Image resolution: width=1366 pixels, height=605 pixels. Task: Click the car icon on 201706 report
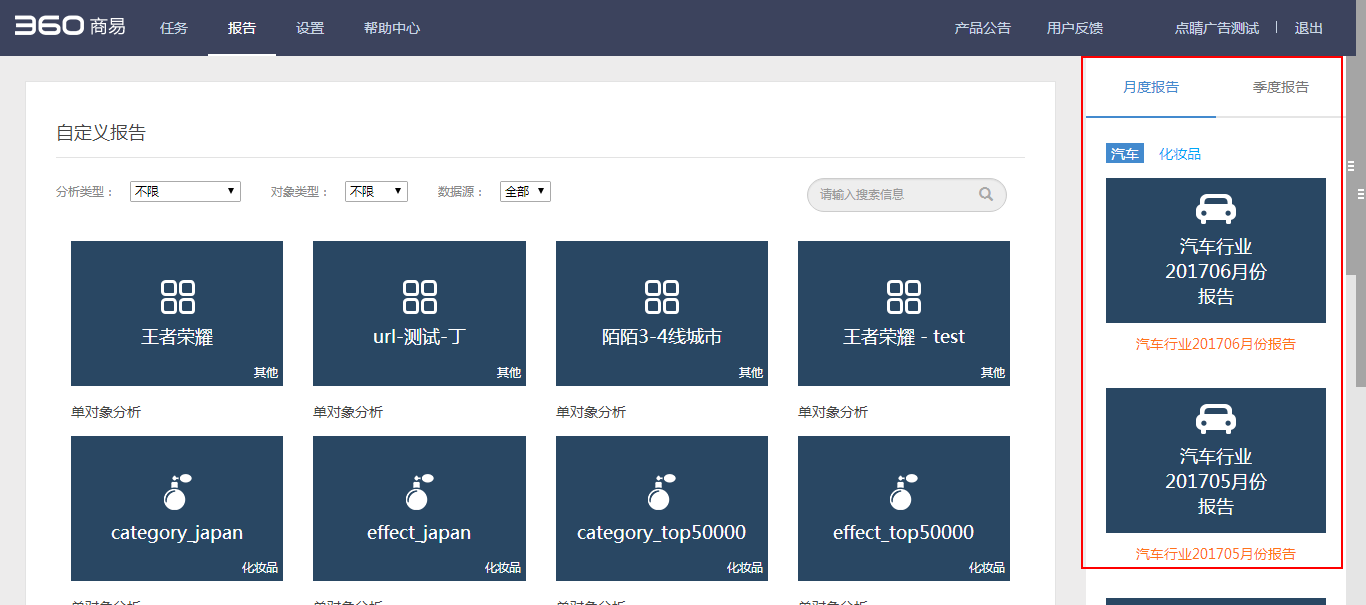click(x=1216, y=209)
